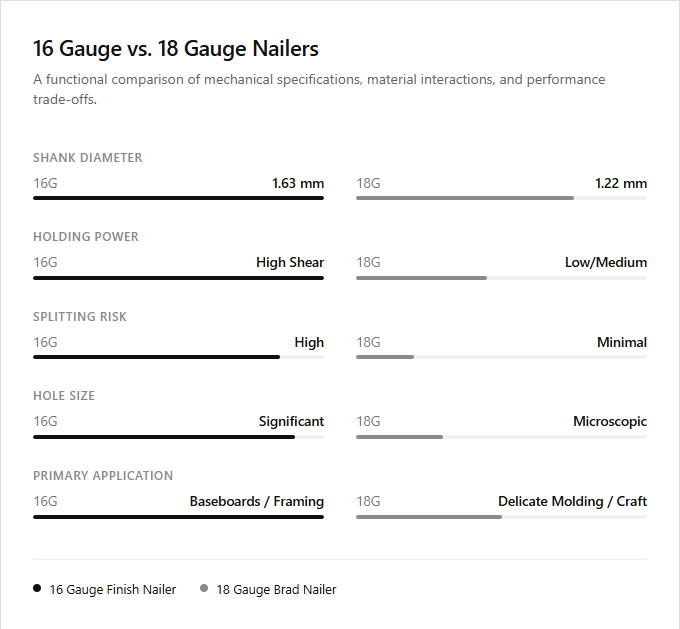Viewport: 680px width, 629px height.
Task: Click the Delicate Molding / Craft value
Action: (572, 501)
